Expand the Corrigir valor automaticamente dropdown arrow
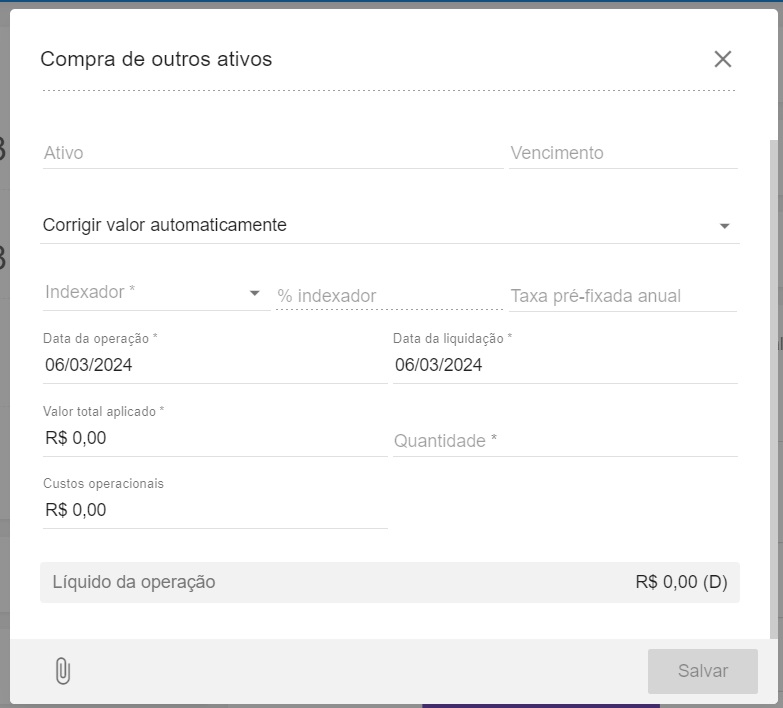The image size is (783, 708). tap(725, 226)
